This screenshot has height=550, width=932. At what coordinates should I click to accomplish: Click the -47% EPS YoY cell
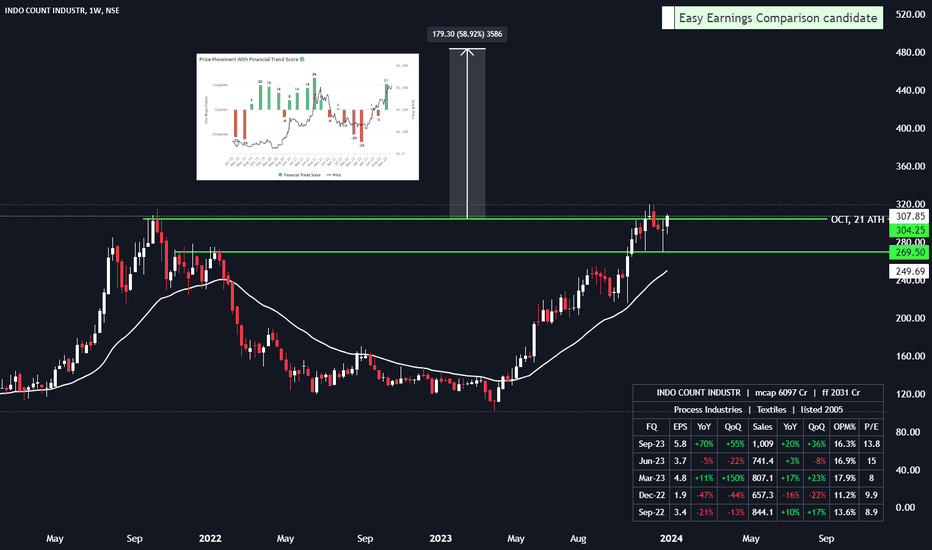[704, 495]
